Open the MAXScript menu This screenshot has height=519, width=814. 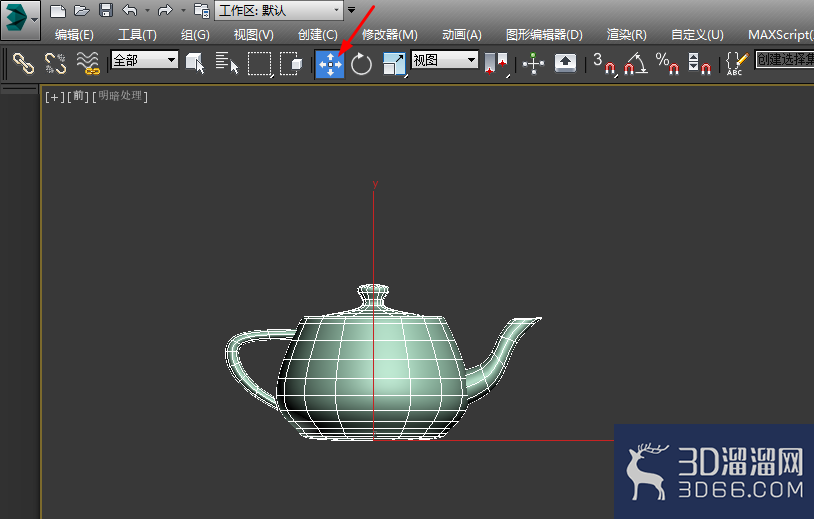pos(780,35)
